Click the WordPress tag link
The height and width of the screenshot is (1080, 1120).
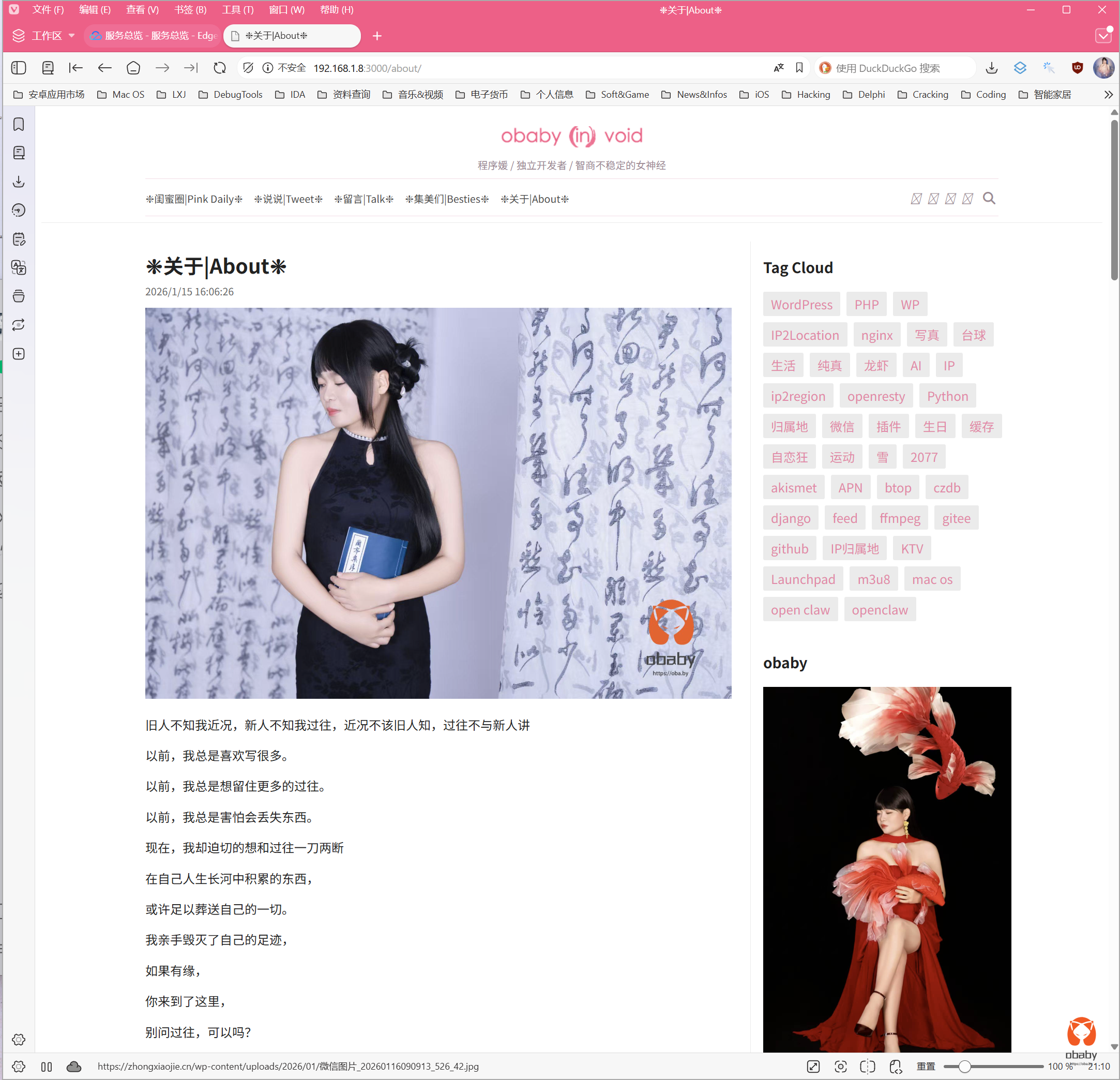click(801, 304)
